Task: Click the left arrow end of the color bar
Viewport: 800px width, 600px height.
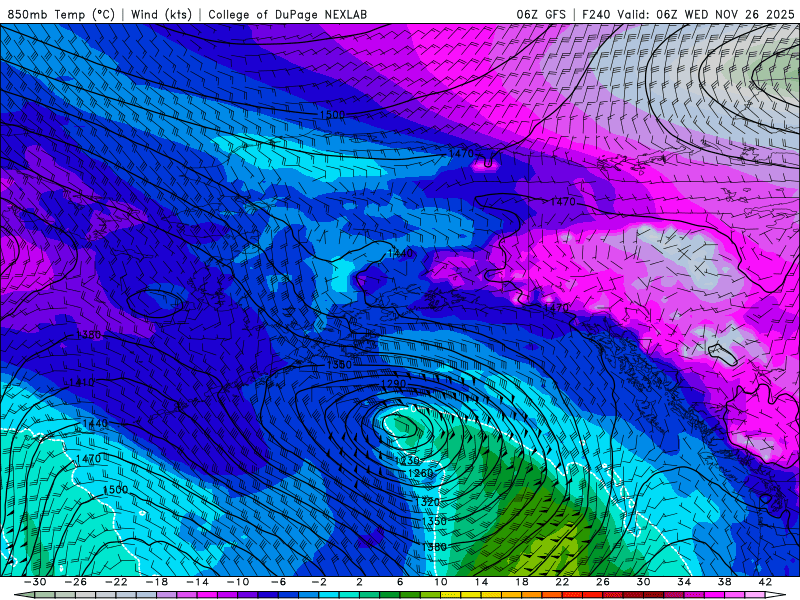Action: 24,595
